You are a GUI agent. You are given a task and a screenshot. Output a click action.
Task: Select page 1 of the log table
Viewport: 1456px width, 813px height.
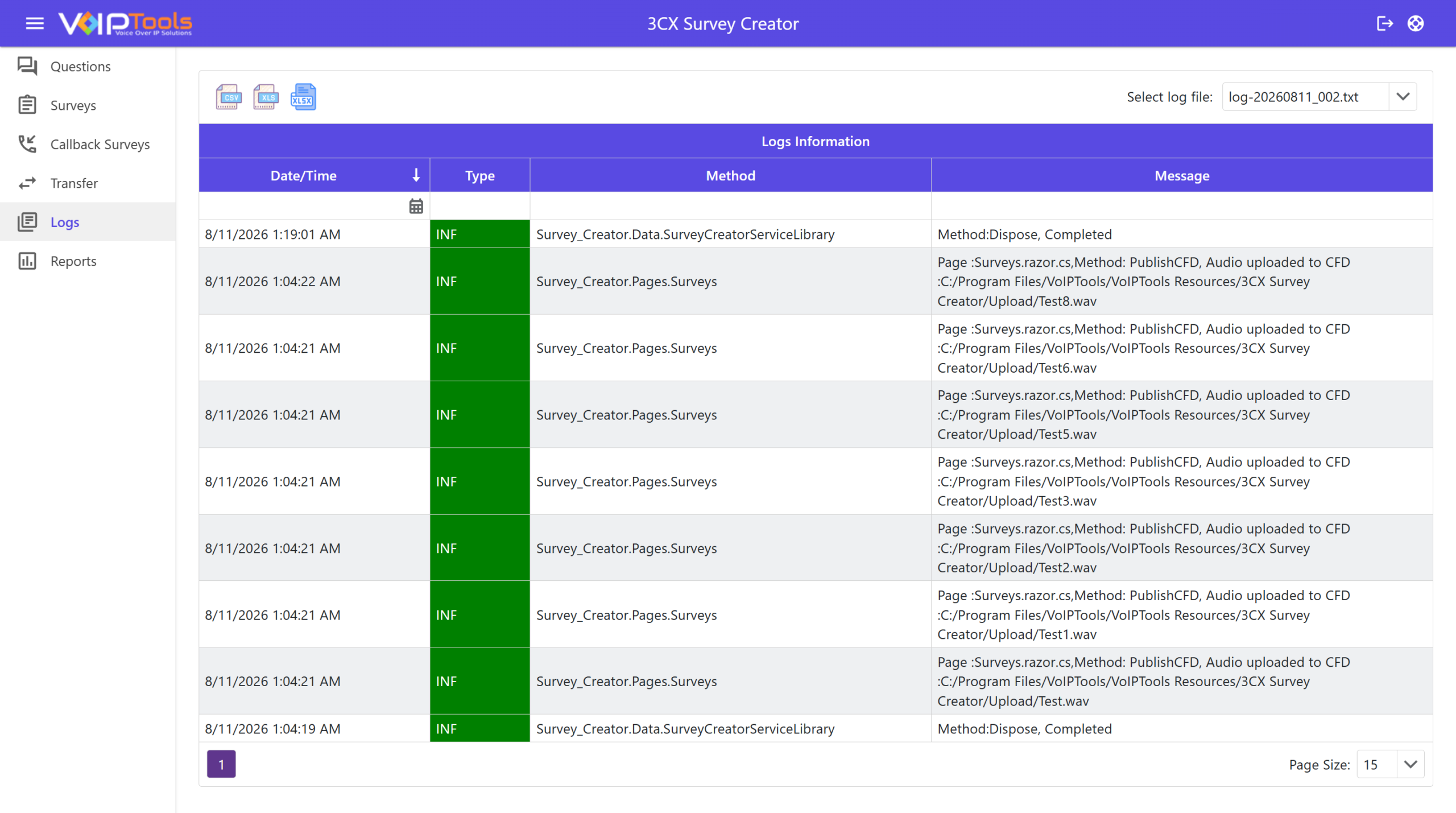(x=221, y=764)
